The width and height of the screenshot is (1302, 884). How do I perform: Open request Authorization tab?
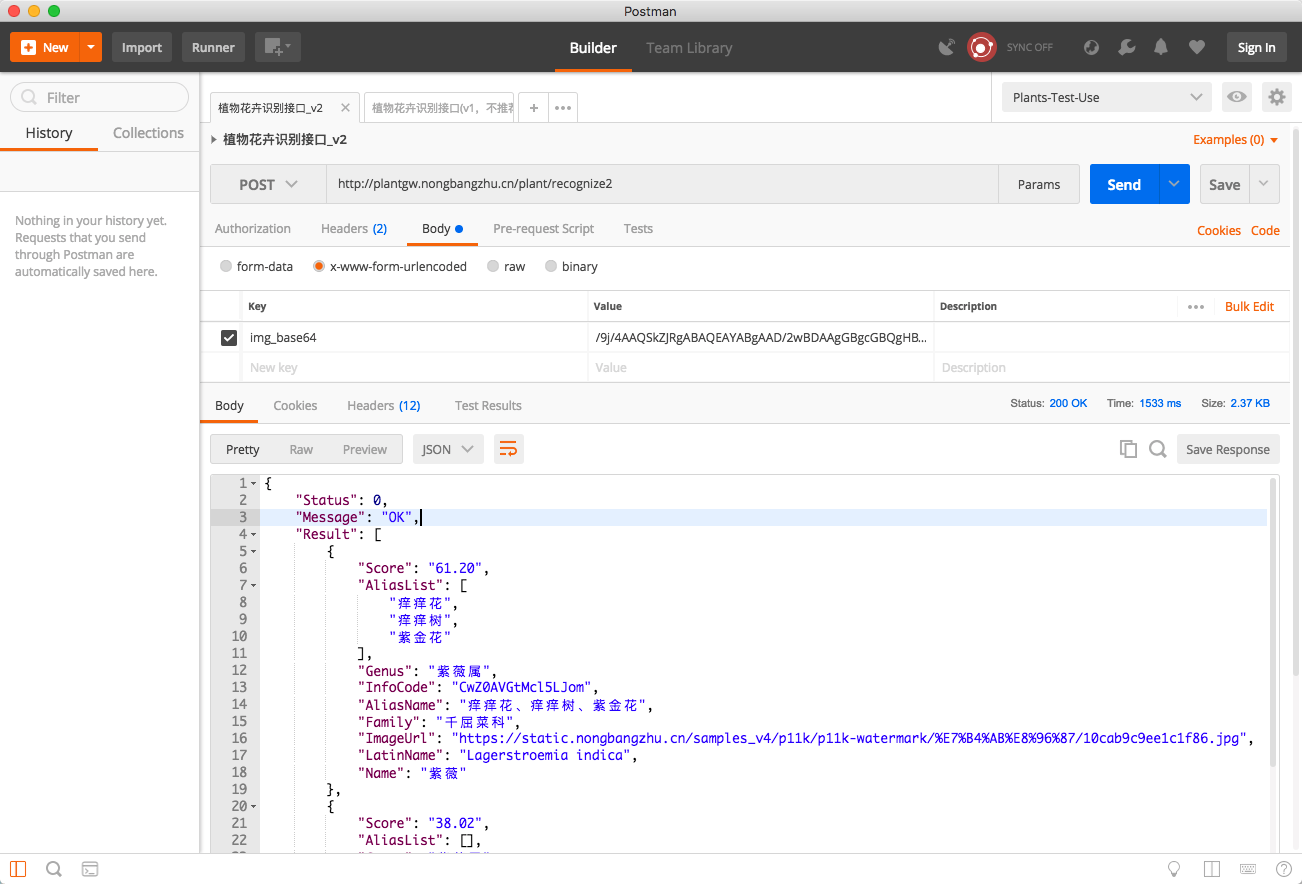click(253, 229)
